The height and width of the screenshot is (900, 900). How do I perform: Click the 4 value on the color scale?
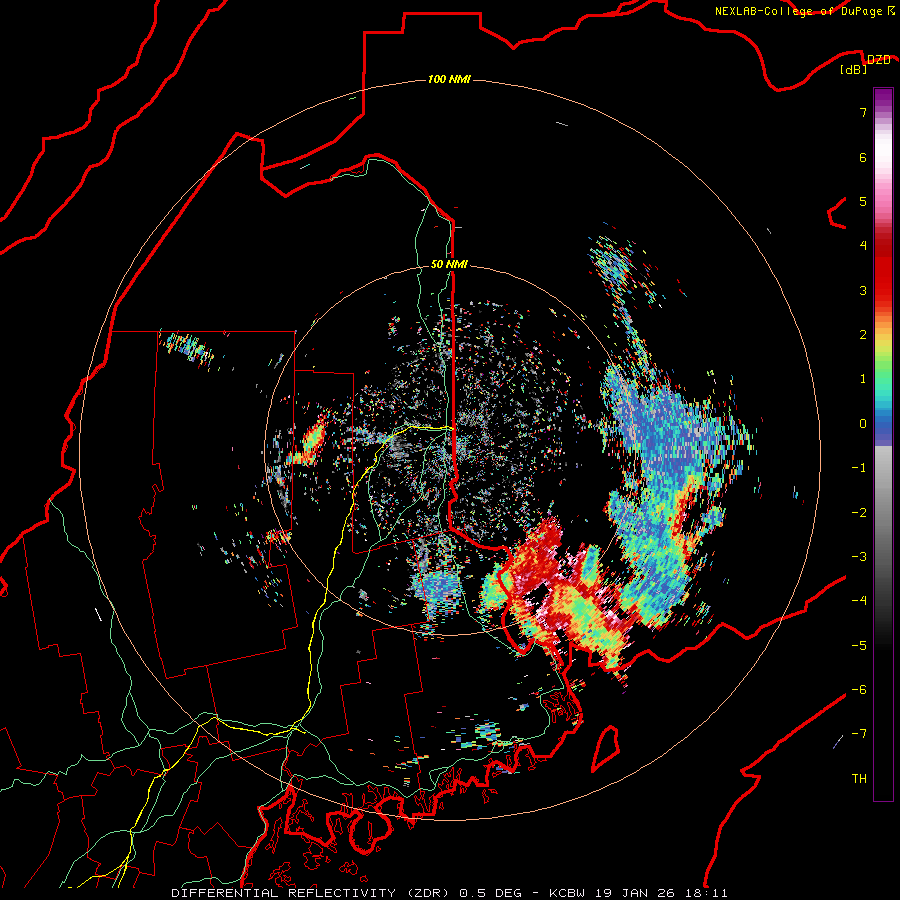click(x=863, y=246)
